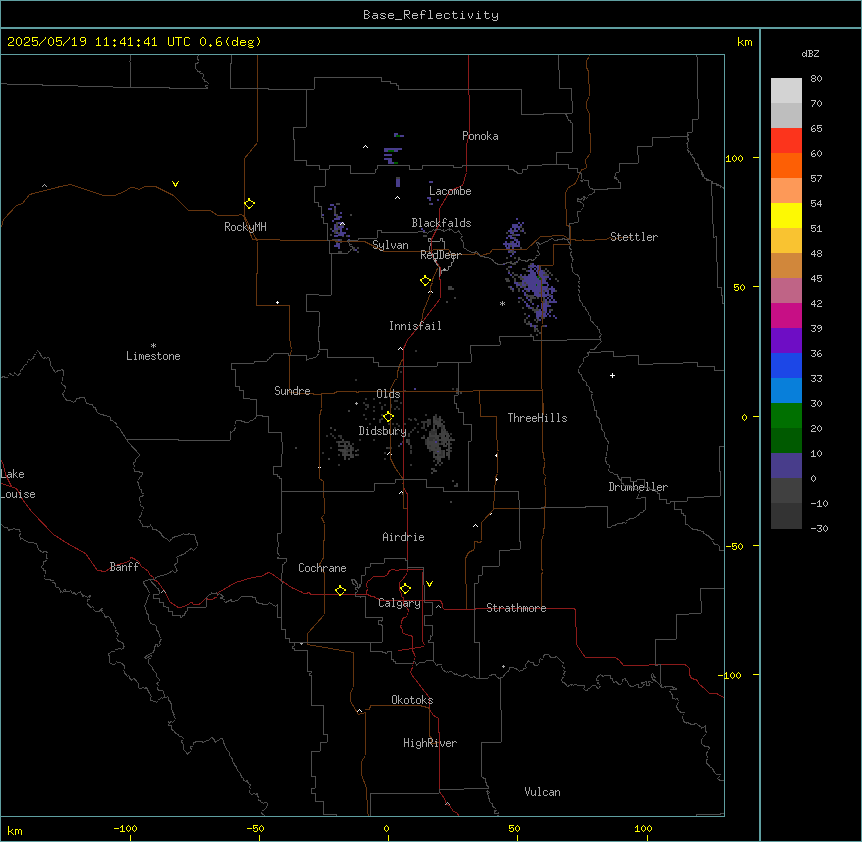
Task: Click the Ponoka city label
Action: coord(480,136)
